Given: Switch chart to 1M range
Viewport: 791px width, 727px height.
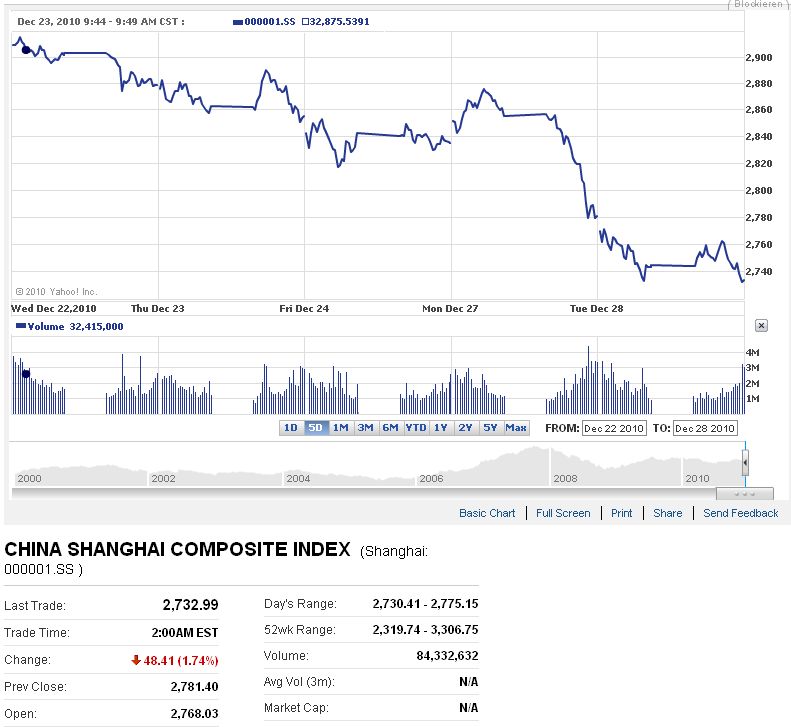Looking at the screenshot, I should pos(341,428).
